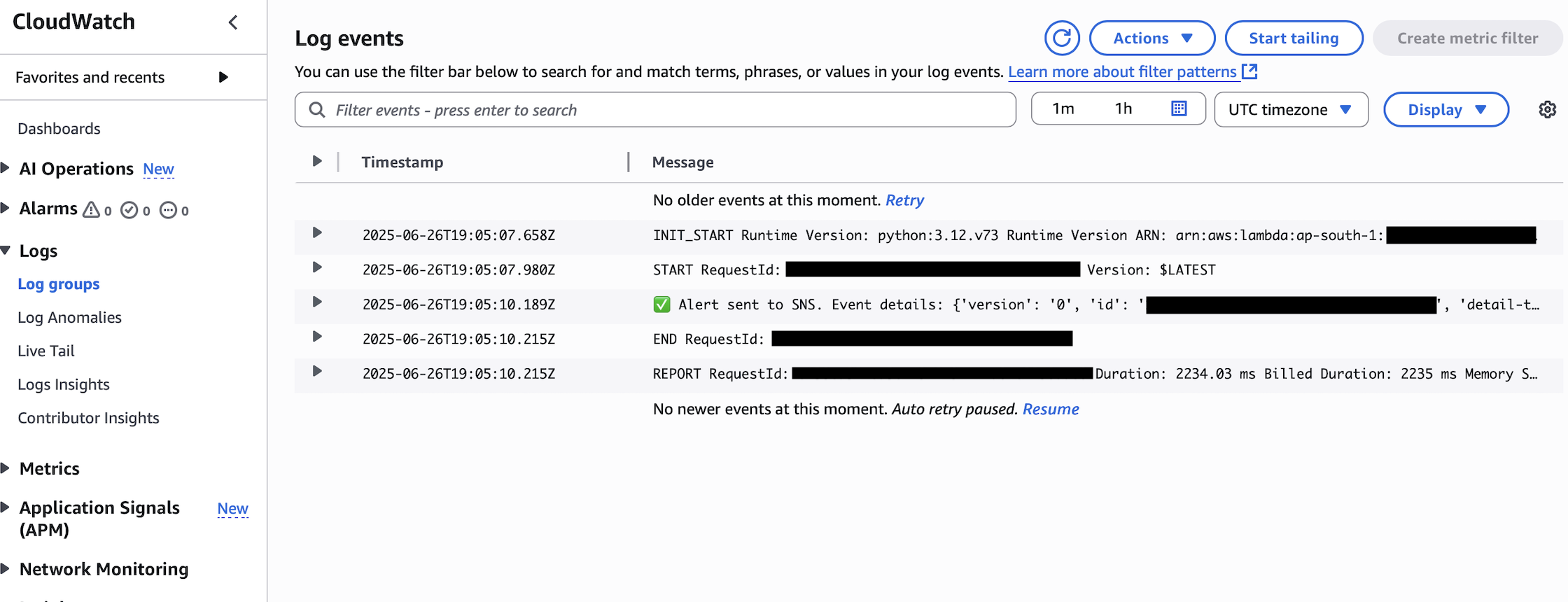This screenshot has height=602, width=1568.
Task: Click the New badge beside Application Signals
Action: 232,508
